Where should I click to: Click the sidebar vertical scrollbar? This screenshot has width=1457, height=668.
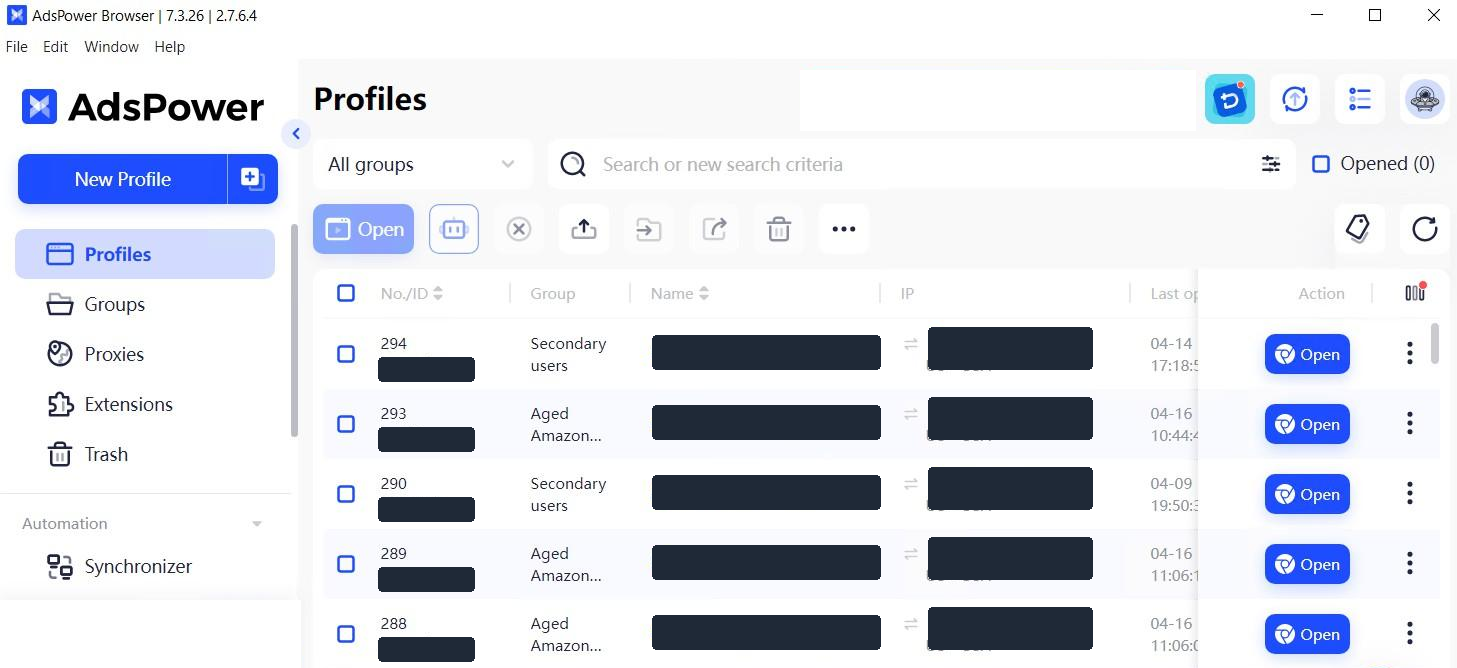(294, 330)
